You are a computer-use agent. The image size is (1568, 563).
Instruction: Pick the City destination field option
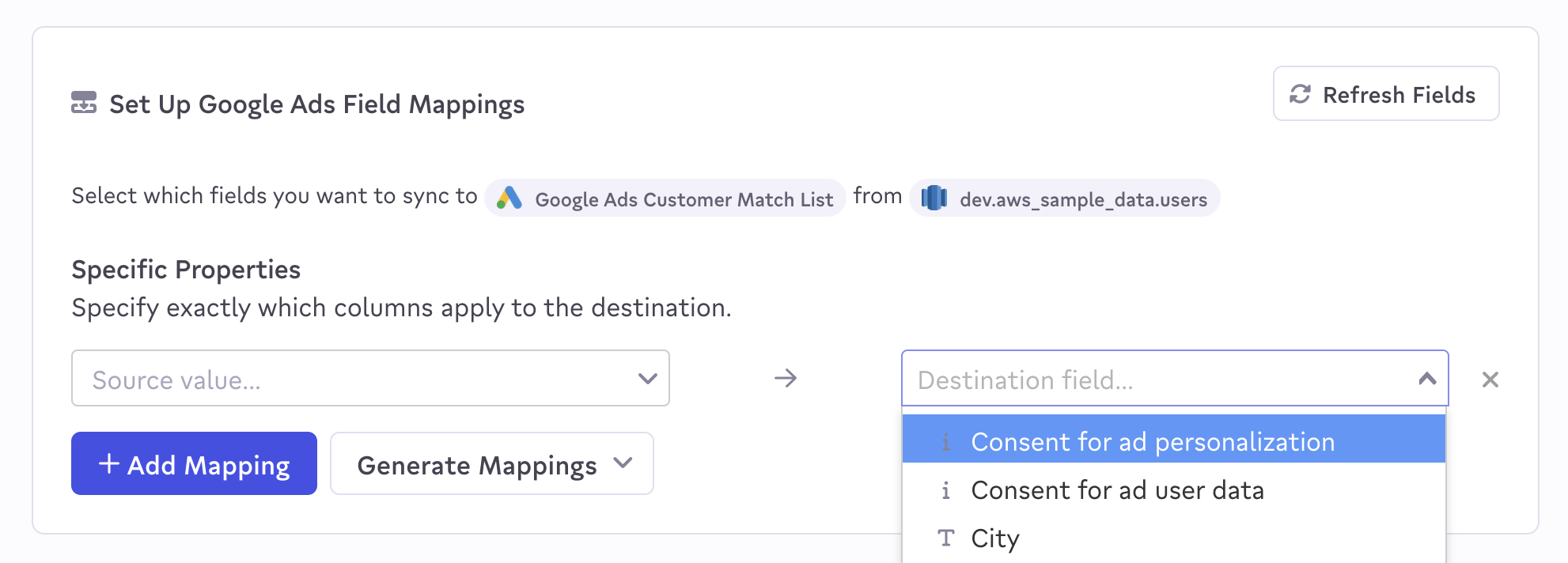coord(995,538)
